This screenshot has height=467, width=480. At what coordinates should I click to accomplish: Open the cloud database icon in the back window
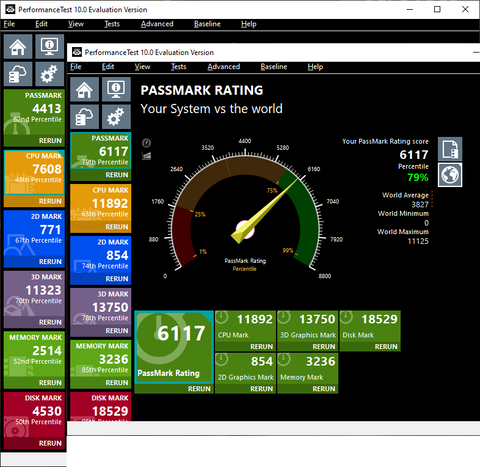click(18, 74)
